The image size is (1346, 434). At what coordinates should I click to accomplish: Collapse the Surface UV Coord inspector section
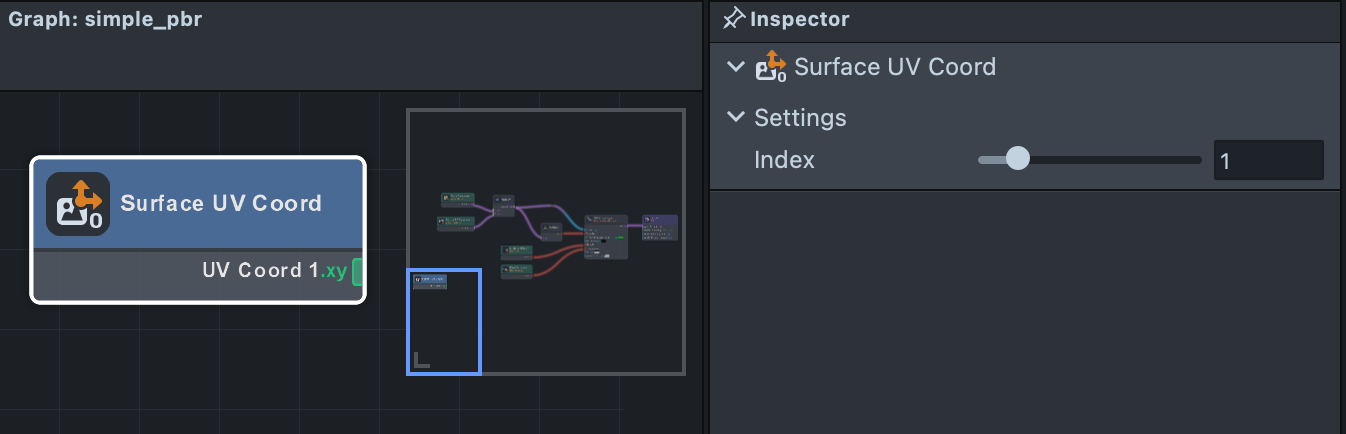coord(736,67)
